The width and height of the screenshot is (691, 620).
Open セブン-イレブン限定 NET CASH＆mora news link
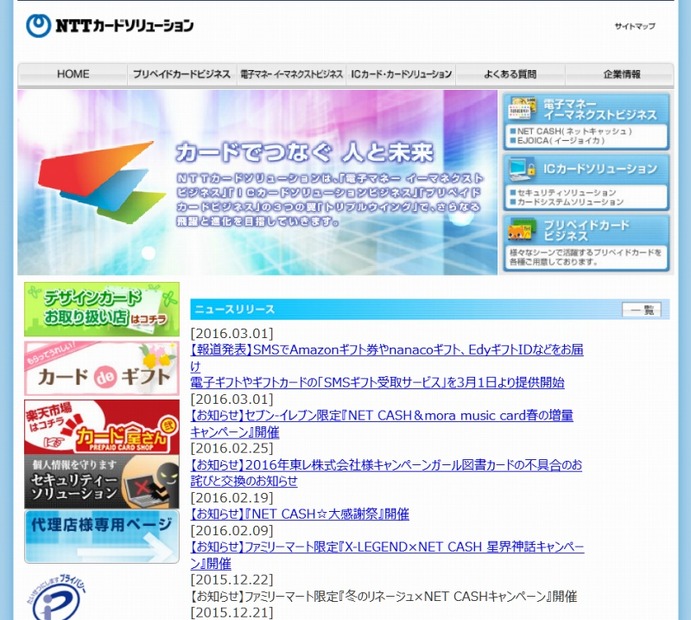(382, 423)
